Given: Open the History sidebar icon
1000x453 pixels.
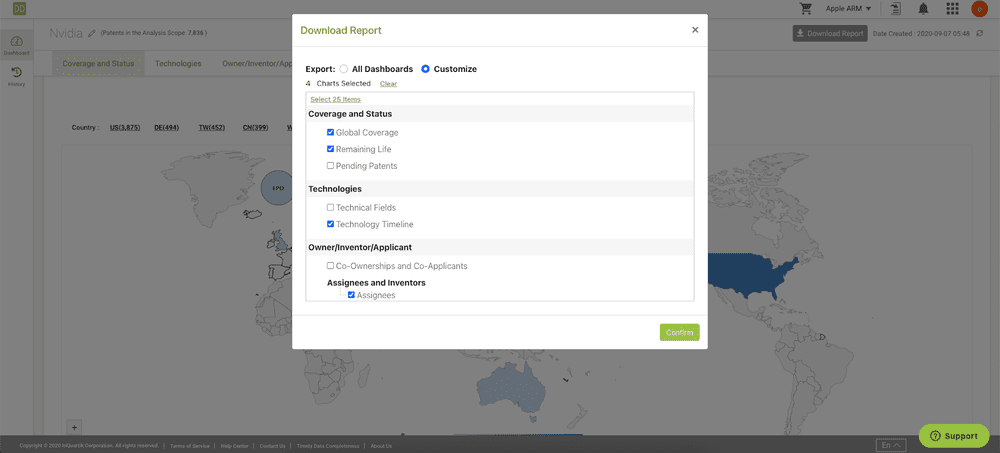Looking at the screenshot, I should pyautogui.click(x=17, y=77).
